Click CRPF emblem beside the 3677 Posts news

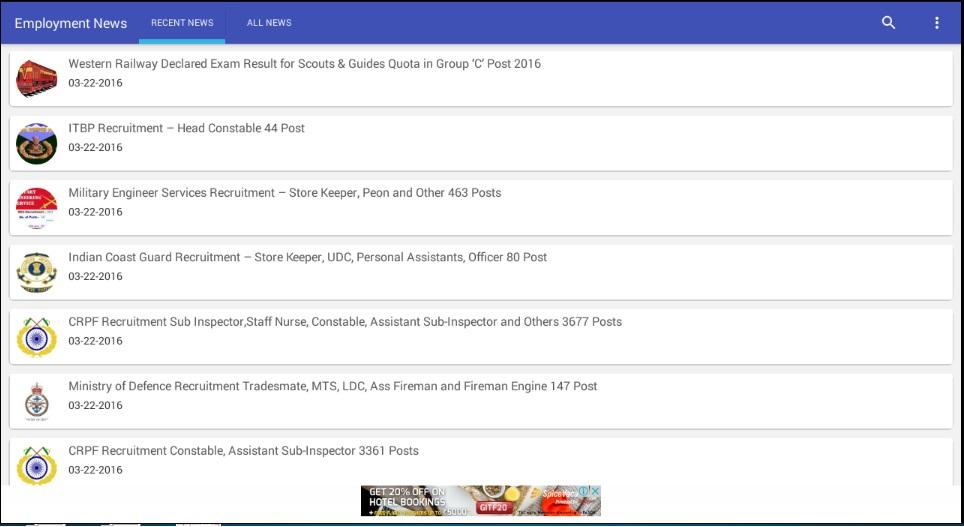37,337
